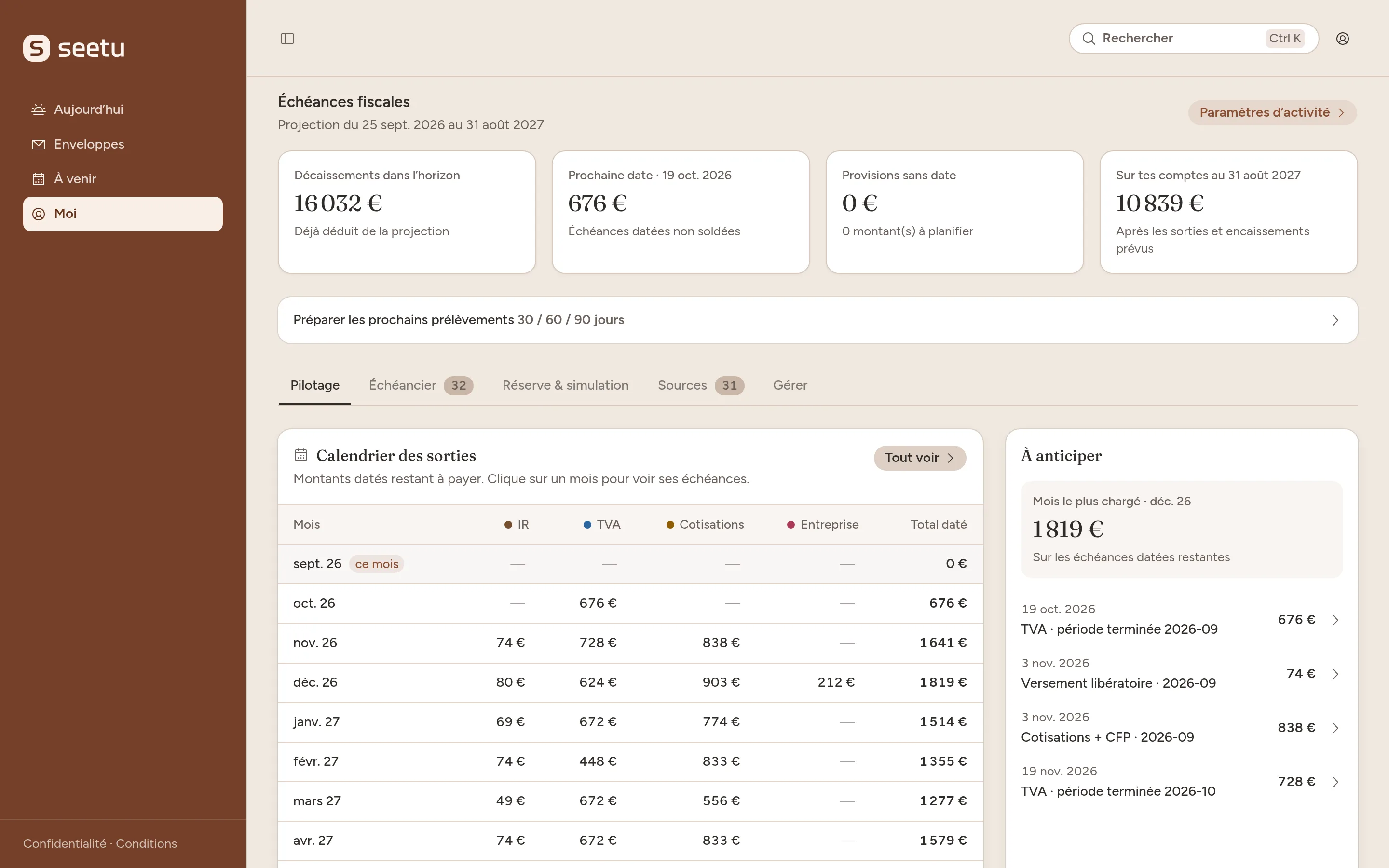Open the Confidentialité link
This screenshot has height=868, width=1389.
pyautogui.click(x=64, y=843)
